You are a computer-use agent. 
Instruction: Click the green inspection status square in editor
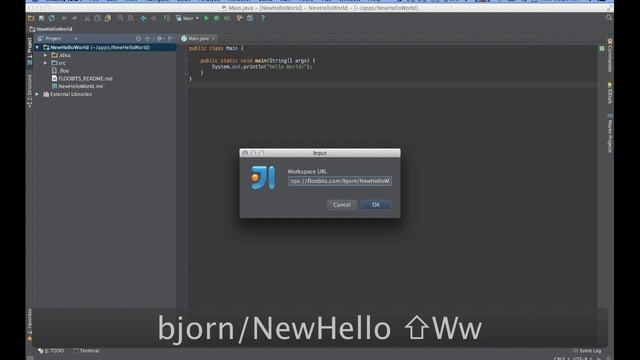[x=602, y=49]
